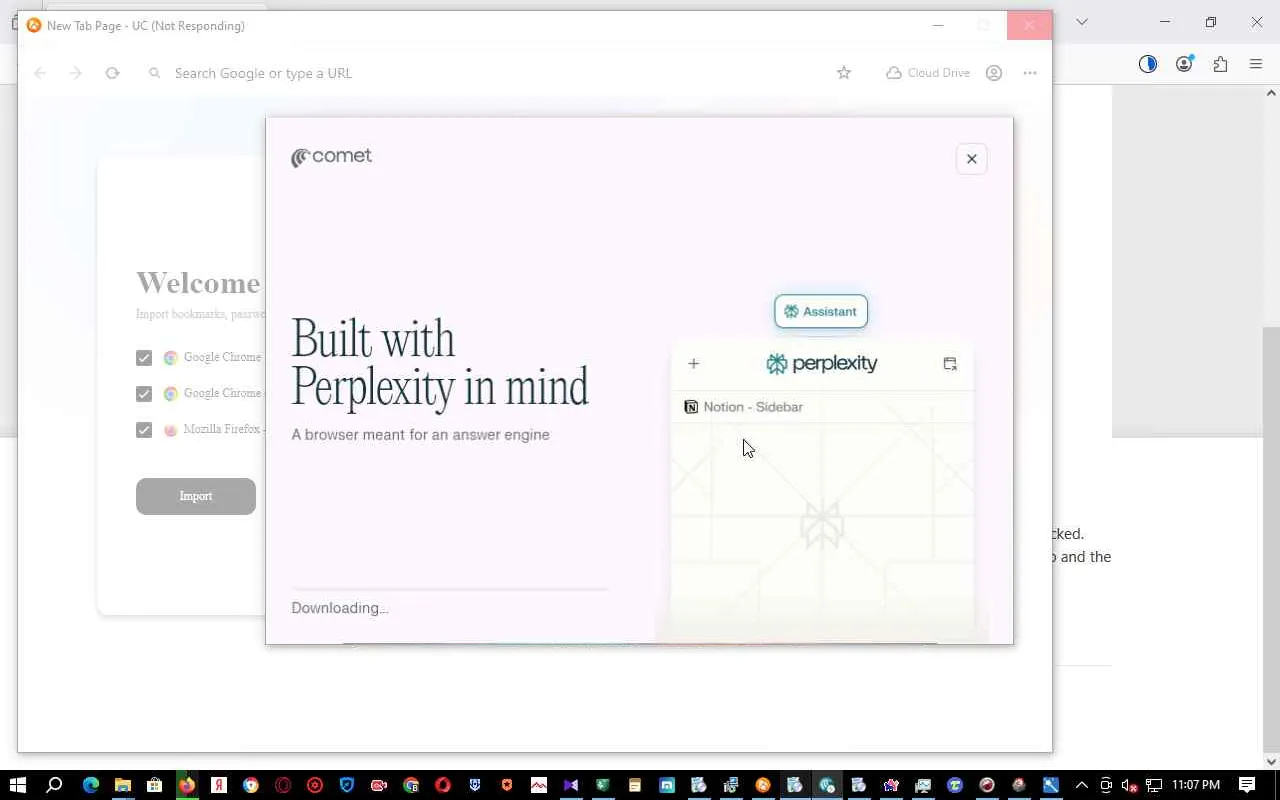Open the Firefox list-all-tabs dropdown arrow
The width and height of the screenshot is (1280, 800).
tap(1081, 22)
